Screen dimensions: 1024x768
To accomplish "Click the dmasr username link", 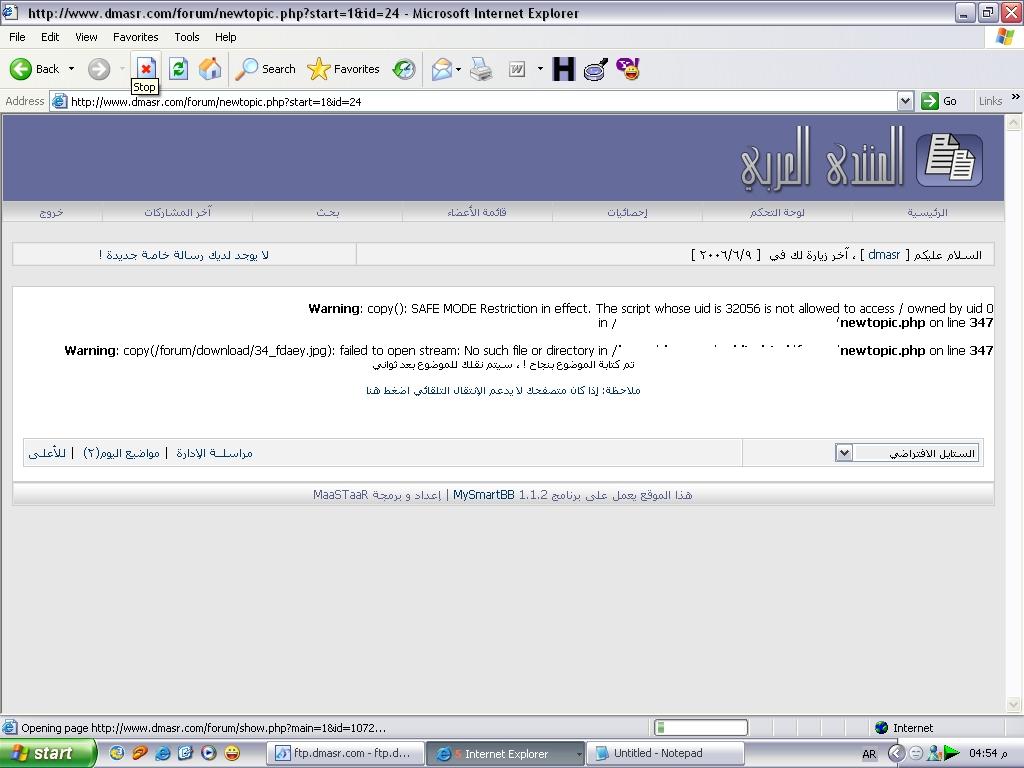I will pyautogui.click(x=884, y=255).
